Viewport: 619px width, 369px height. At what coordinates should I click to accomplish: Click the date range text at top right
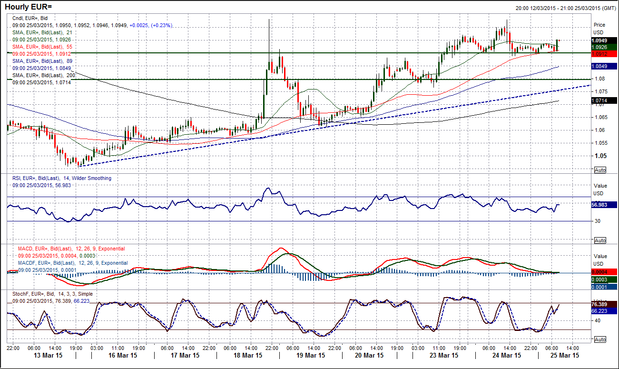pos(565,8)
